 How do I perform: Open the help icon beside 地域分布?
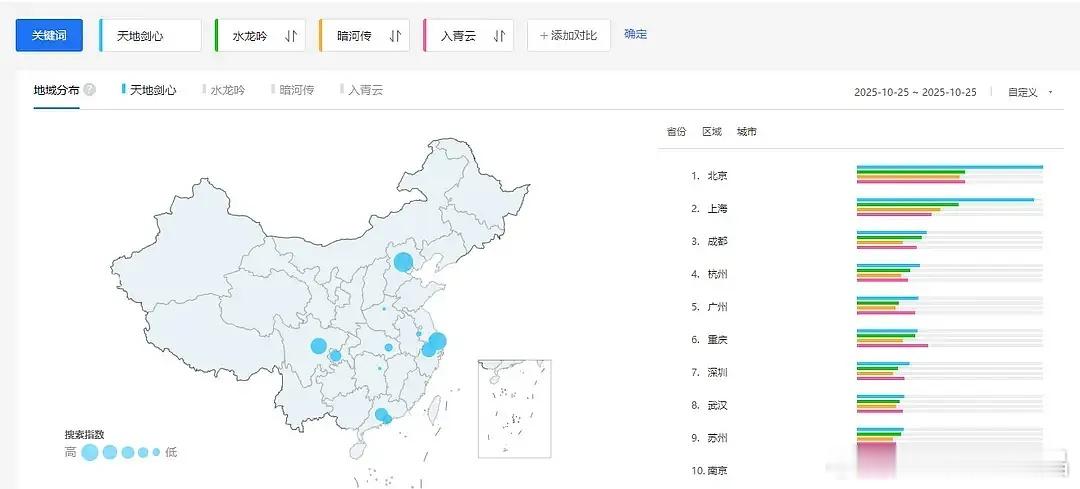pyautogui.click(x=90, y=90)
